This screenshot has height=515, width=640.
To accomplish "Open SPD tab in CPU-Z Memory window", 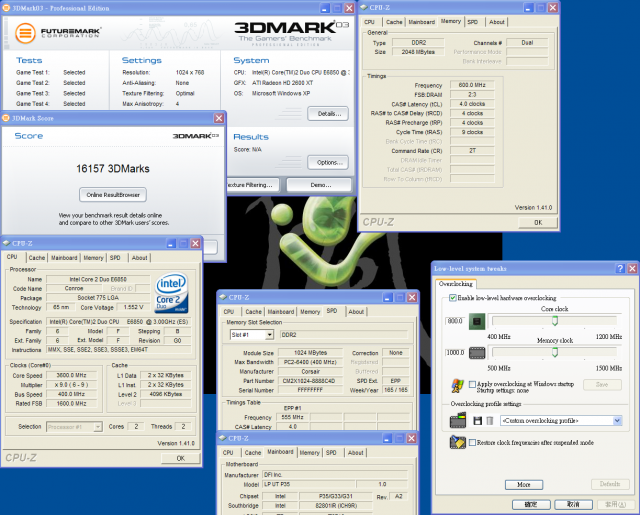I will (472, 22).
